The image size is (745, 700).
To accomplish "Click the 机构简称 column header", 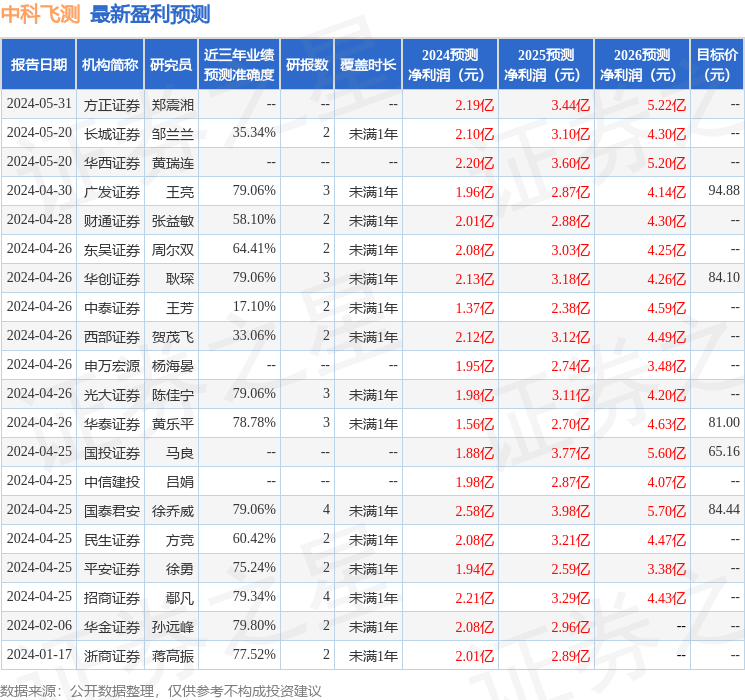I will click(x=110, y=64).
